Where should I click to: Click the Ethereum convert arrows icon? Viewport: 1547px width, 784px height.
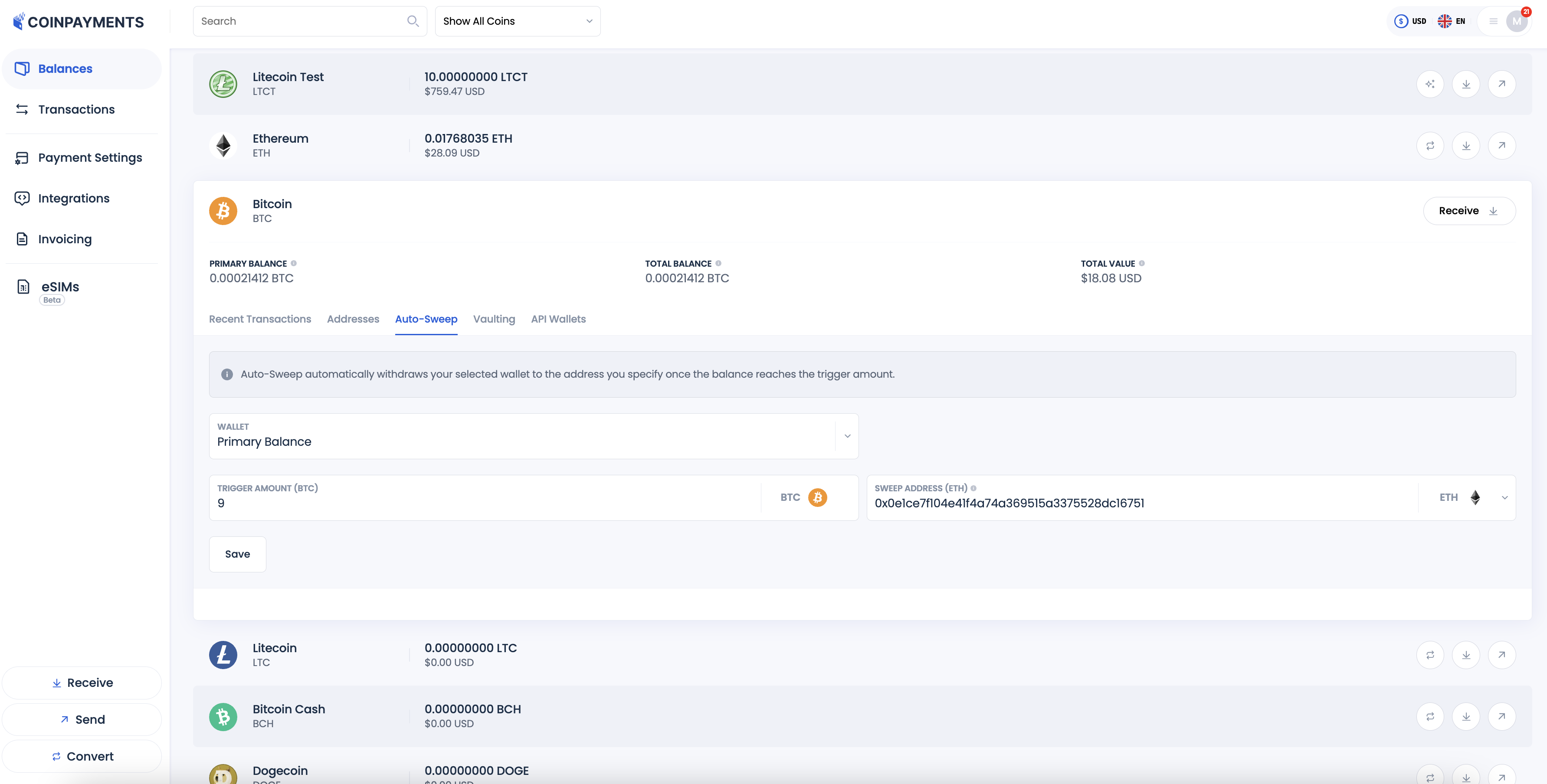pos(1430,146)
